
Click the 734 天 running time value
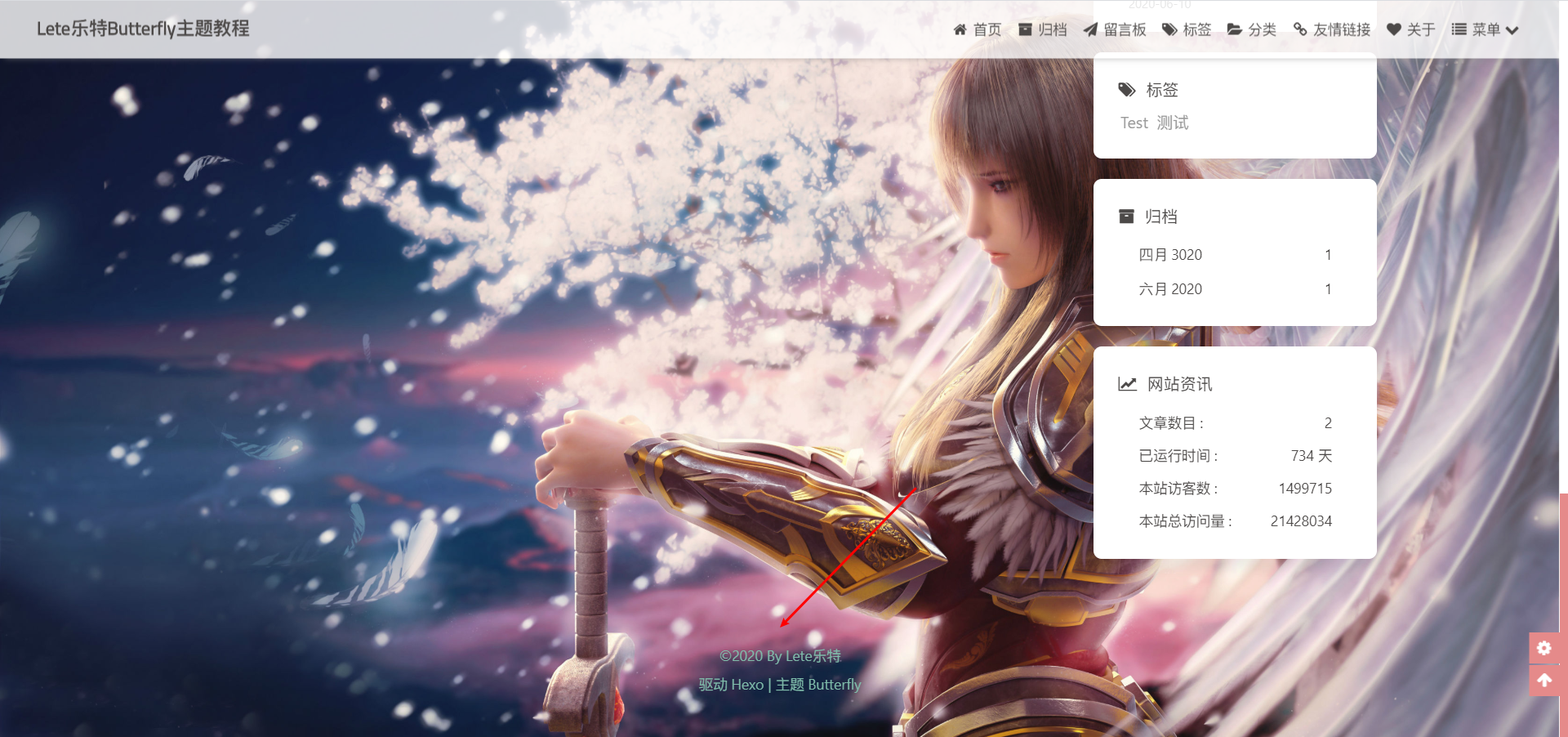pyautogui.click(x=1312, y=456)
